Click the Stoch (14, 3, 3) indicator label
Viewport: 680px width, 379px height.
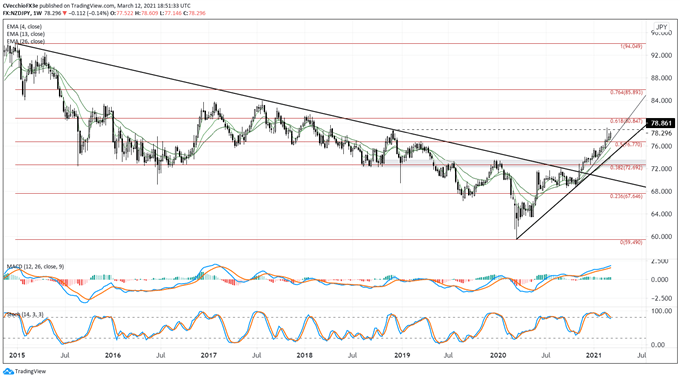24,314
